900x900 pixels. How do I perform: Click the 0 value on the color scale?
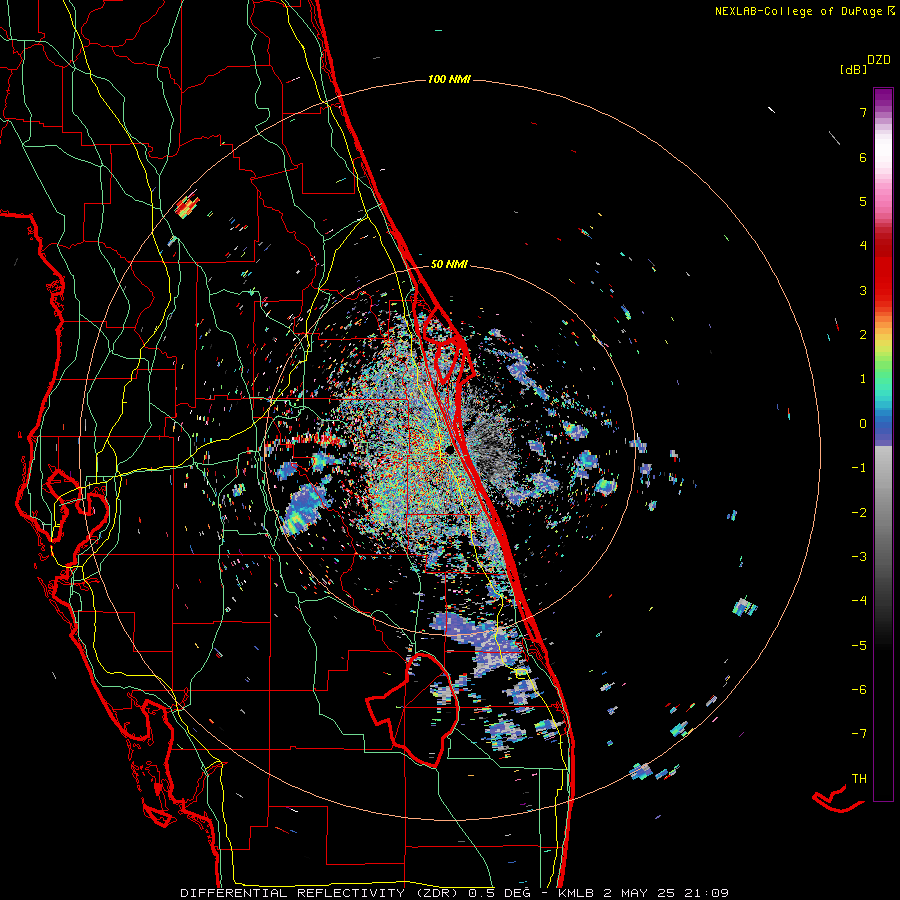point(863,424)
